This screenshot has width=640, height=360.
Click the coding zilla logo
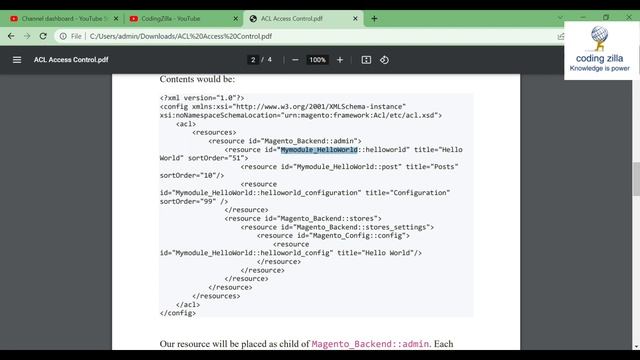[599, 50]
